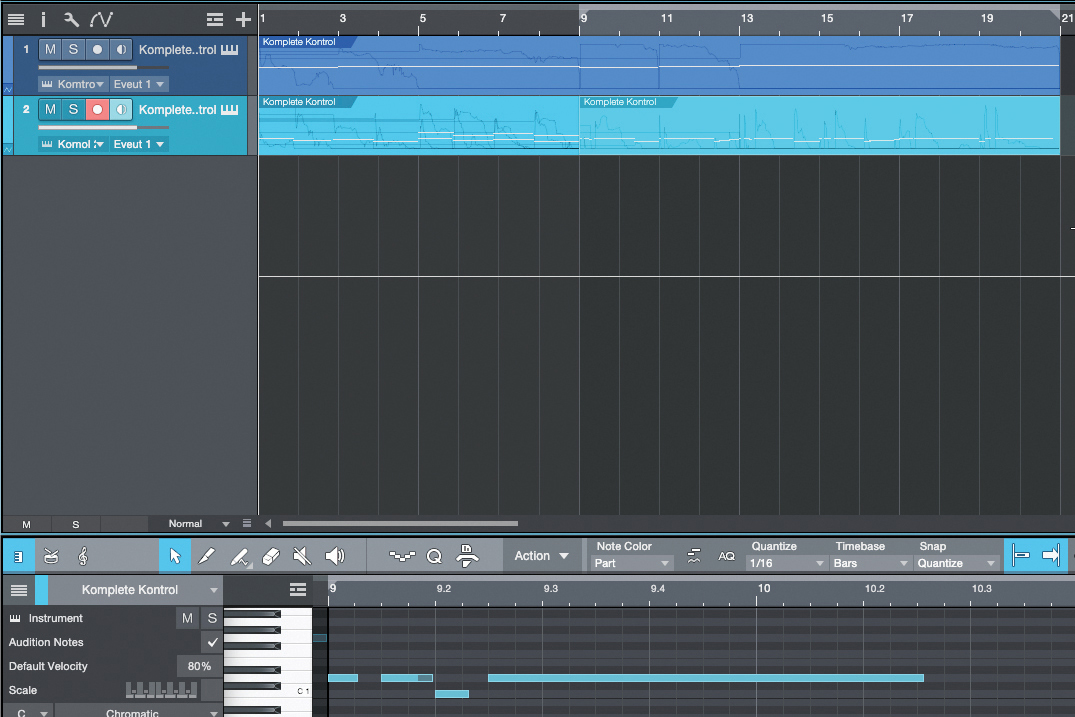Open track 2 Komol instrument dropdown

click(x=72, y=144)
